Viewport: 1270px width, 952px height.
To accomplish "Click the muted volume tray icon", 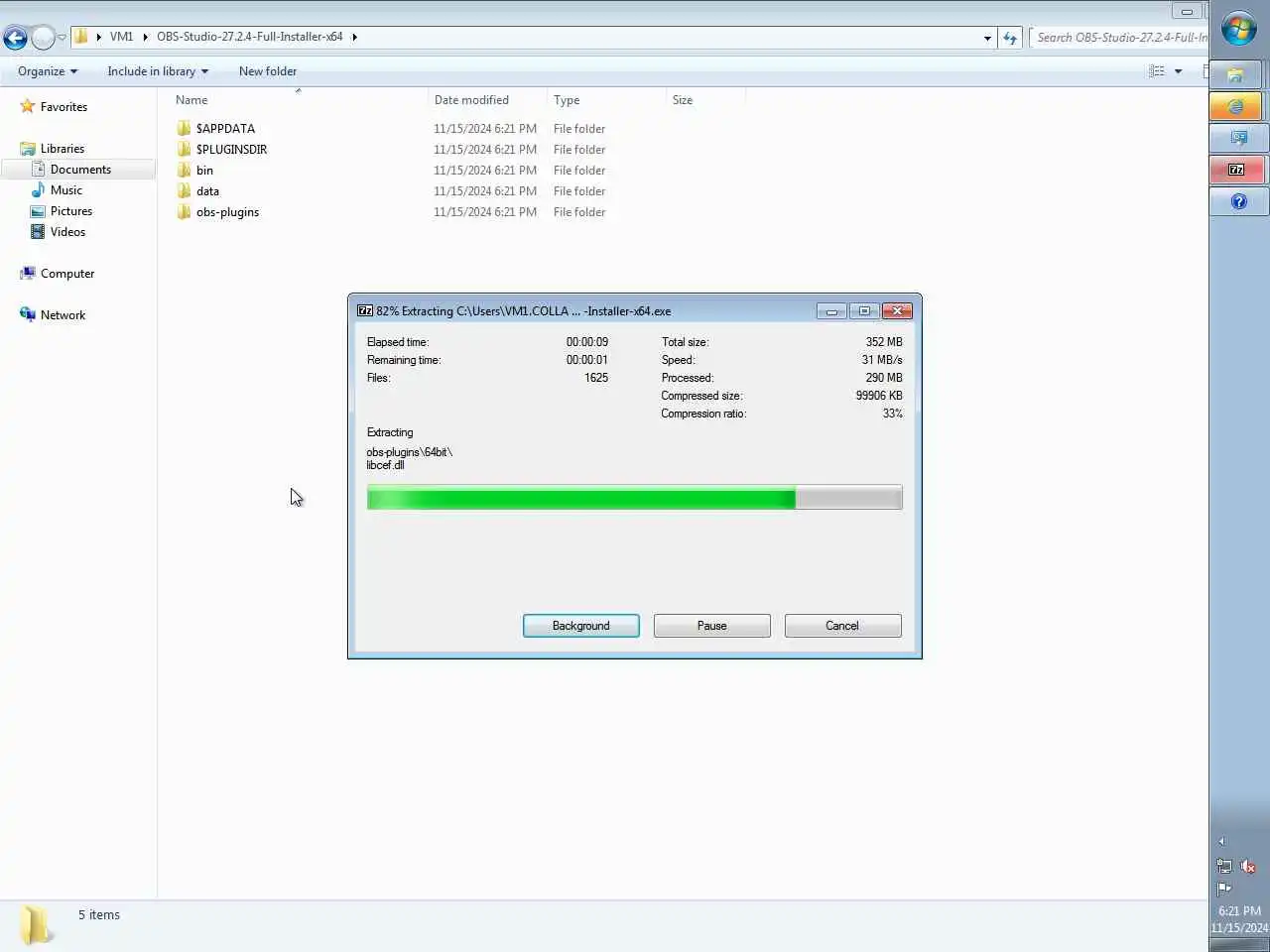I will (1249, 867).
